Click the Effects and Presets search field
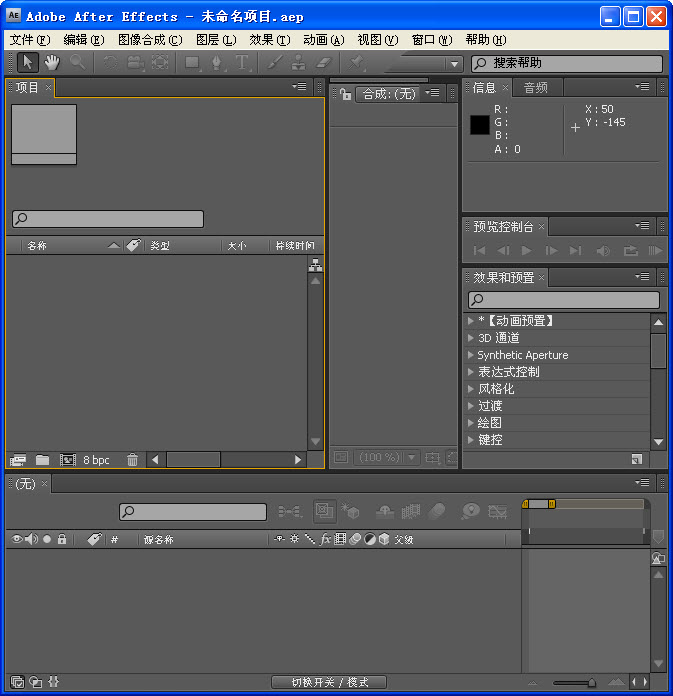Viewport: 673px width, 696px height. 564,300
